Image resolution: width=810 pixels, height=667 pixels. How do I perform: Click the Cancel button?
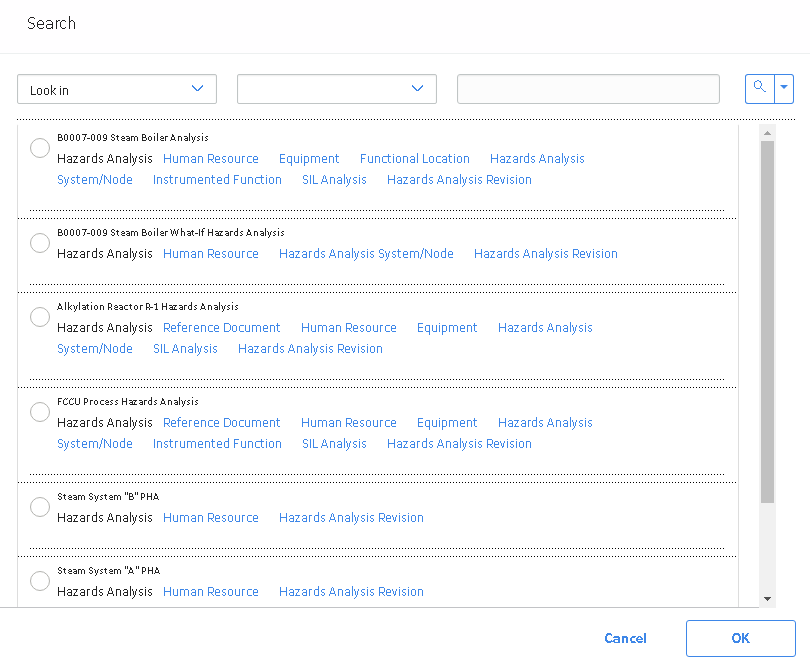(x=625, y=639)
